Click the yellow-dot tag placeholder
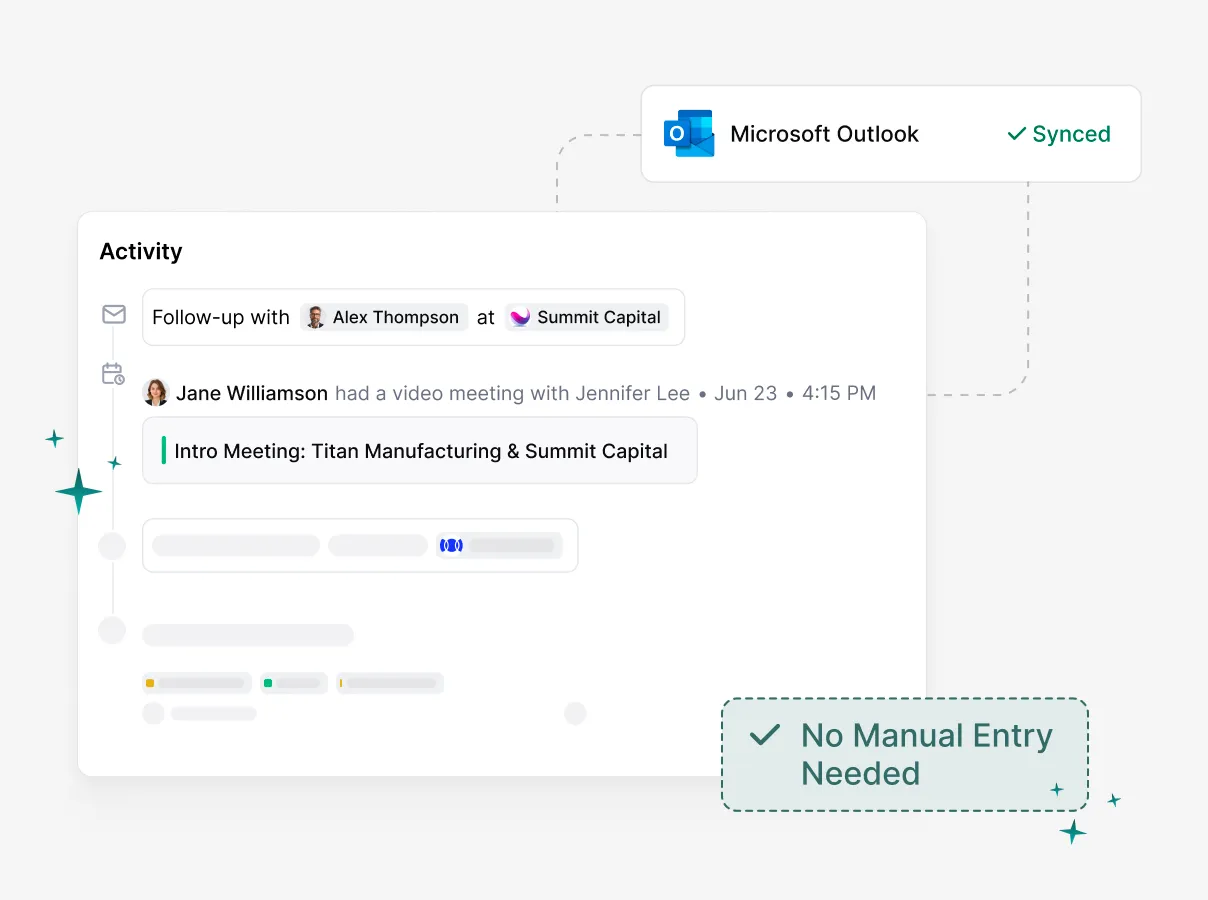The height and width of the screenshot is (900, 1208). (197, 683)
